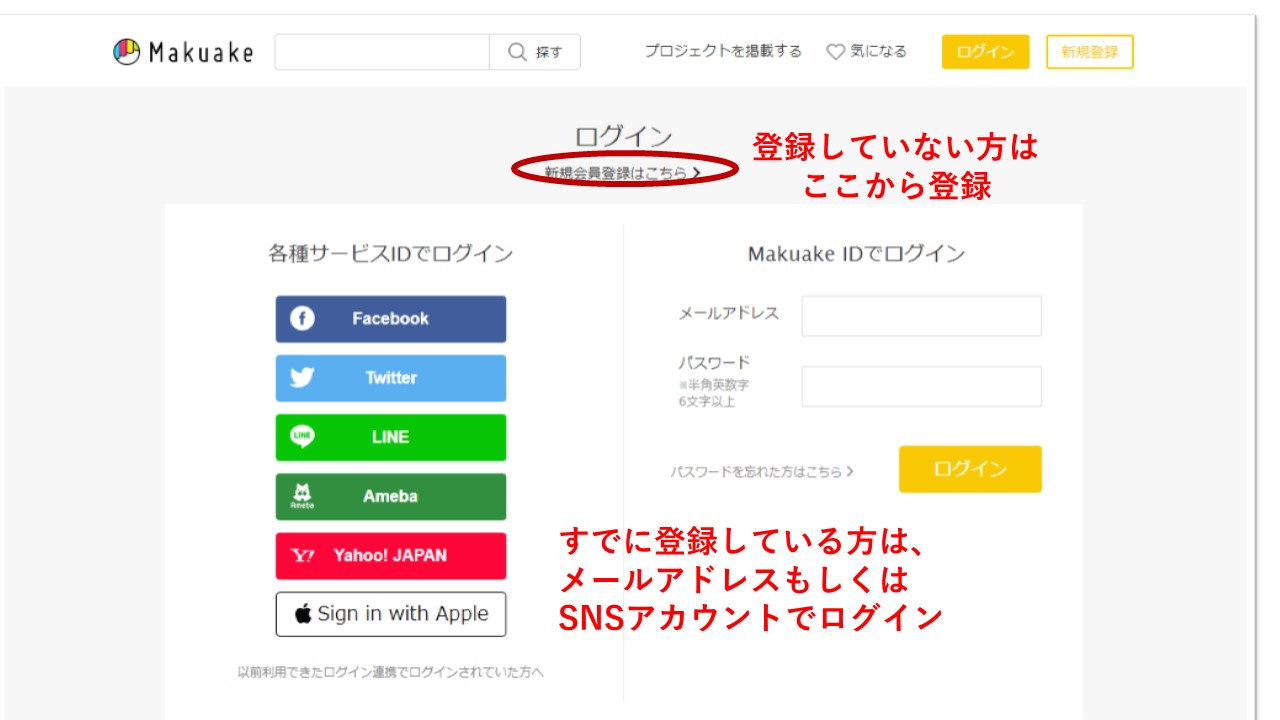Sign in using Yahoo! JAPAN

391,556
